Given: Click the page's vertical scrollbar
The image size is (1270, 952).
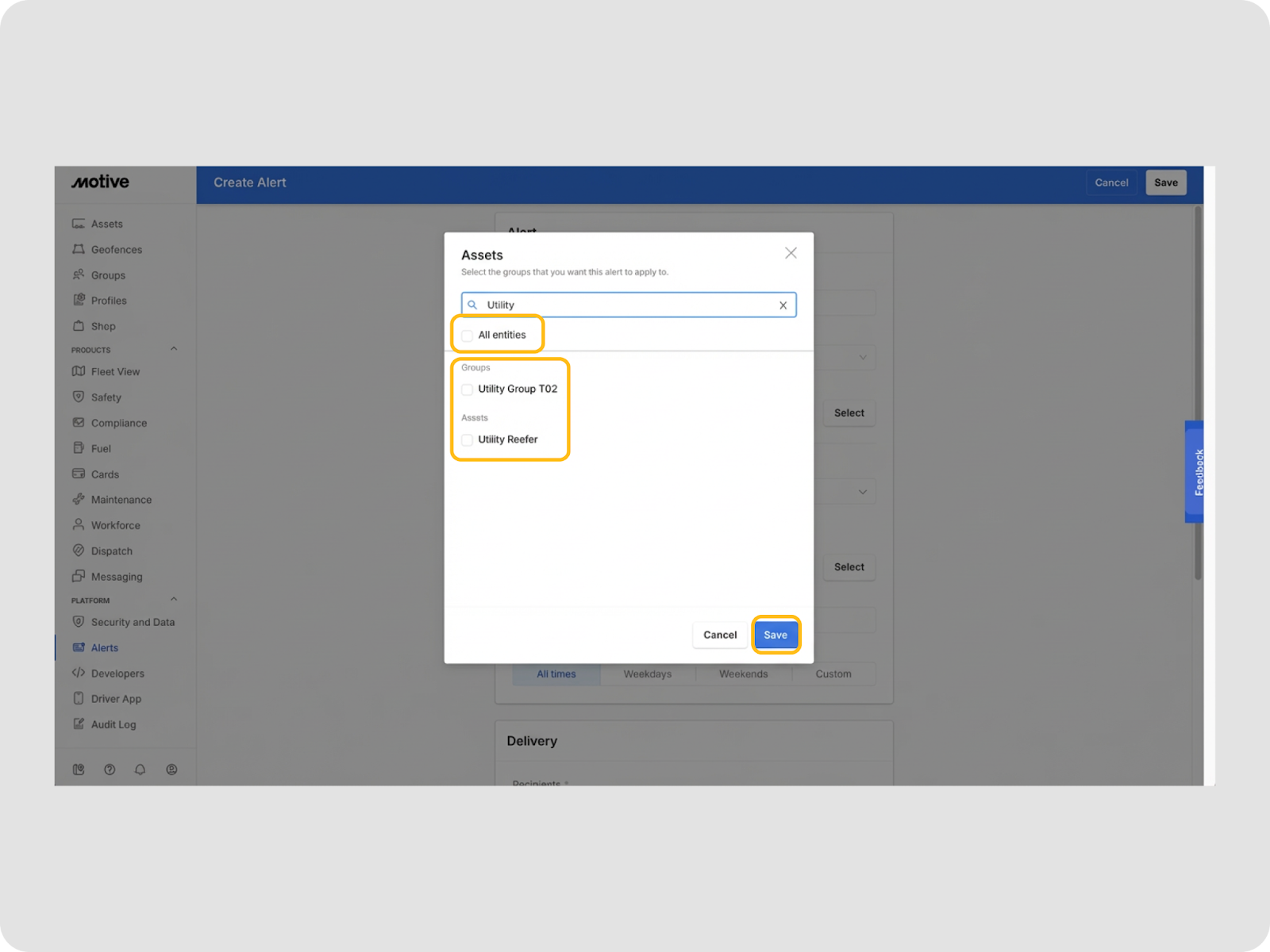Looking at the screenshot, I should pyautogui.click(x=1198, y=393).
